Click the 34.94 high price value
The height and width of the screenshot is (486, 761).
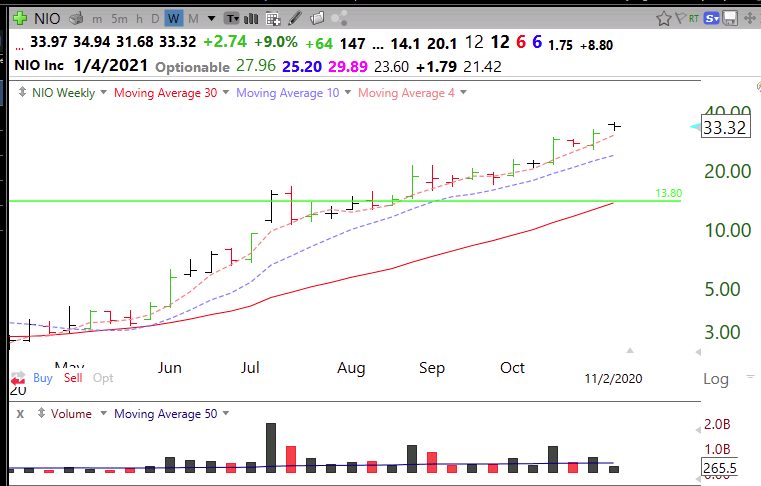(x=92, y=42)
